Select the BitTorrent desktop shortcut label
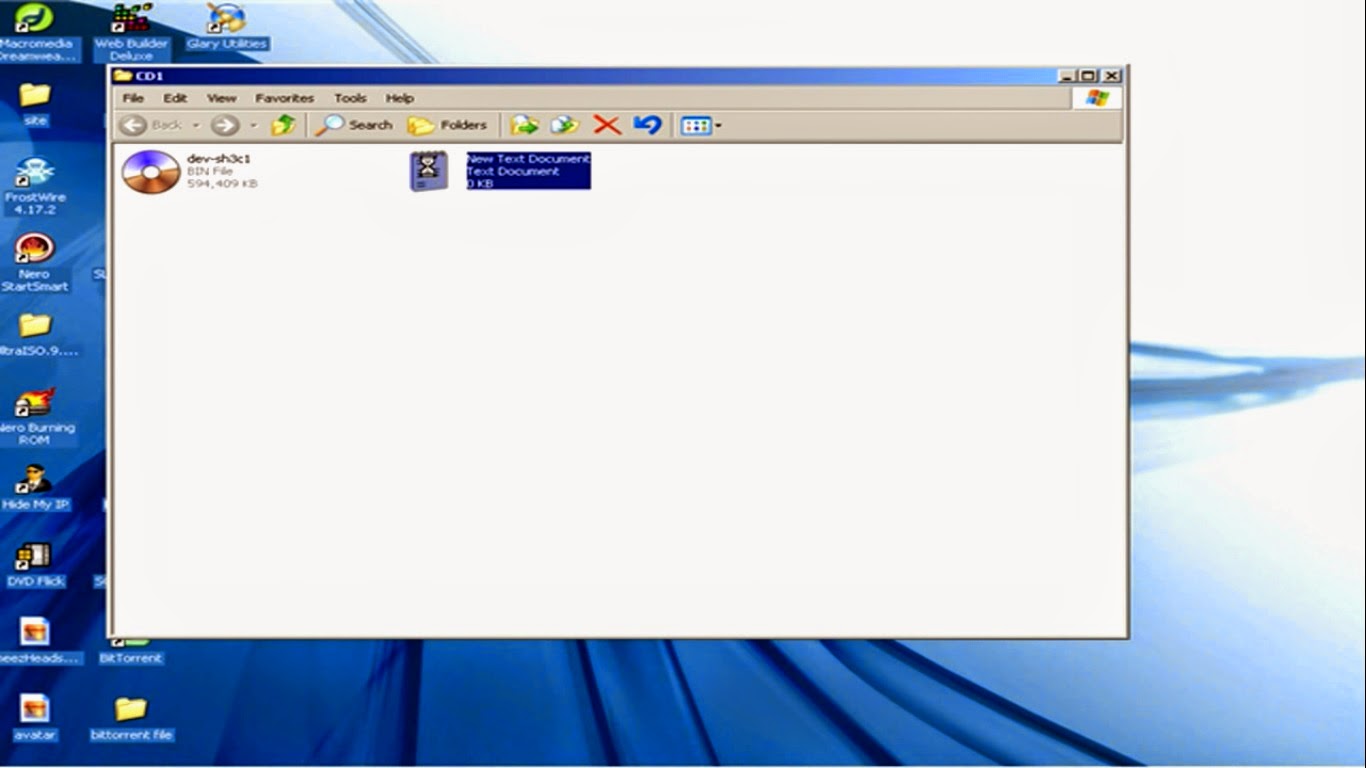The image size is (1366, 768). (x=130, y=658)
